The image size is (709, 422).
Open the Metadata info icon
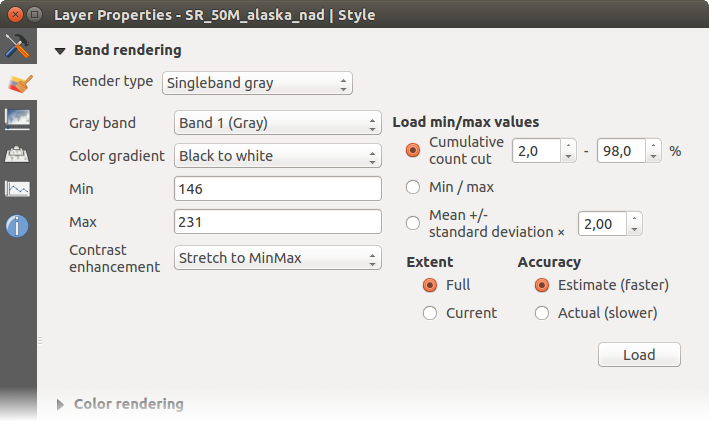coord(18,226)
